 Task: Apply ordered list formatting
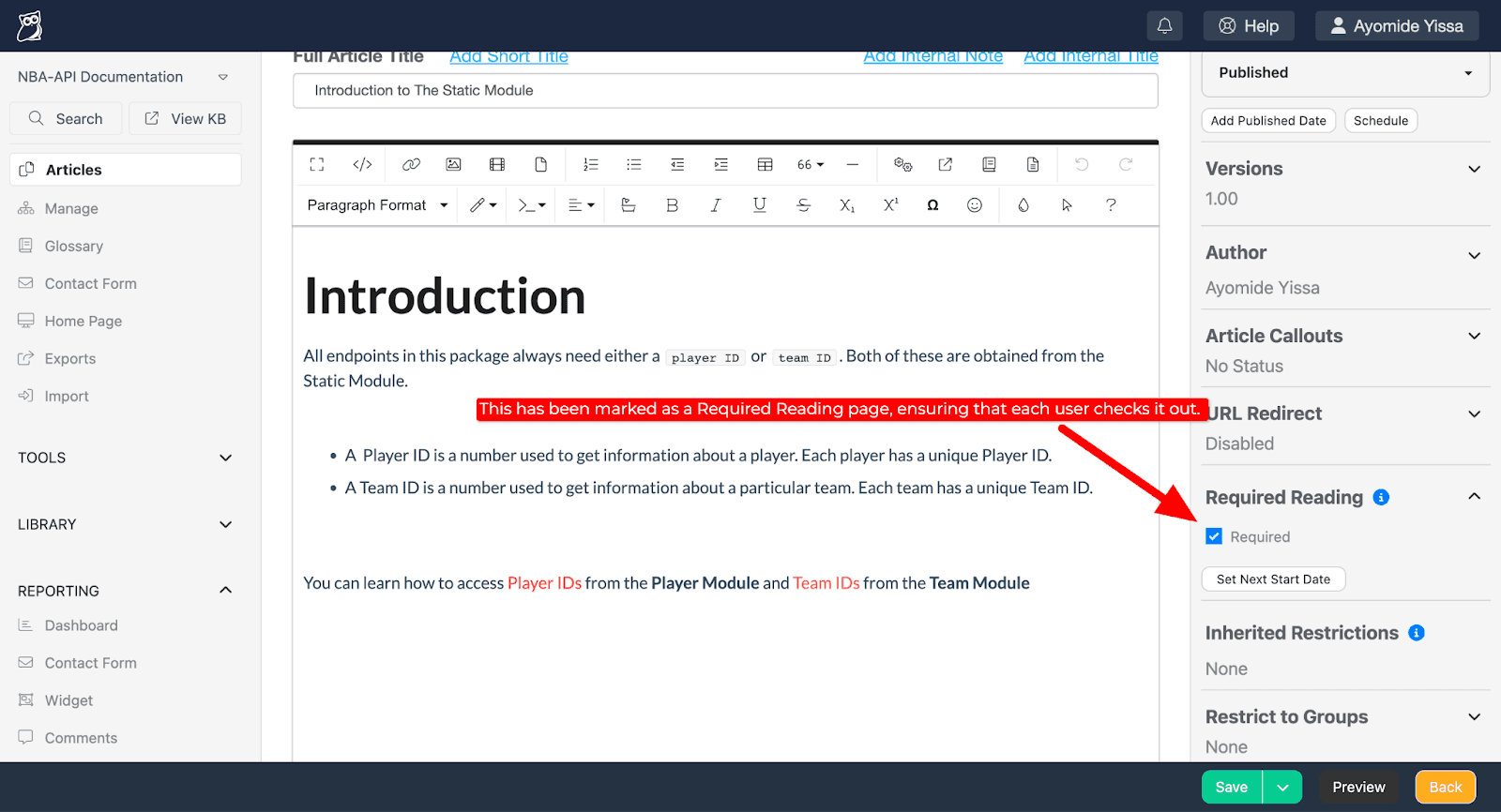[x=590, y=164]
